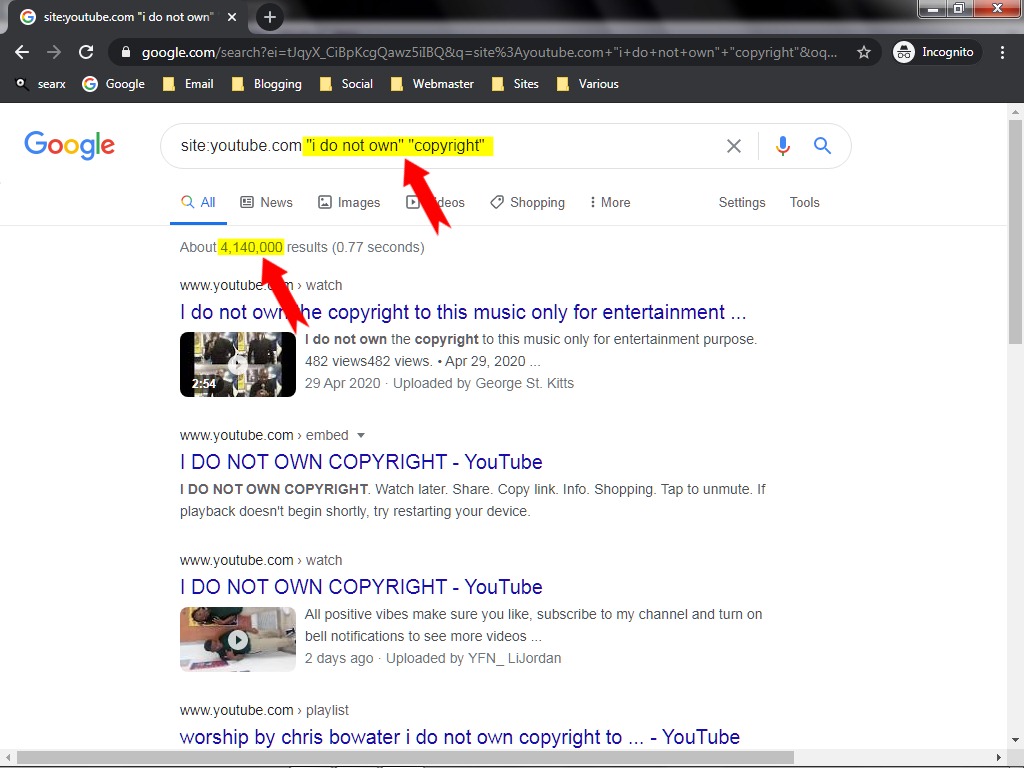Open the Various bookmarks folder
Screen dimensions: 1024x768
pos(588,84)
